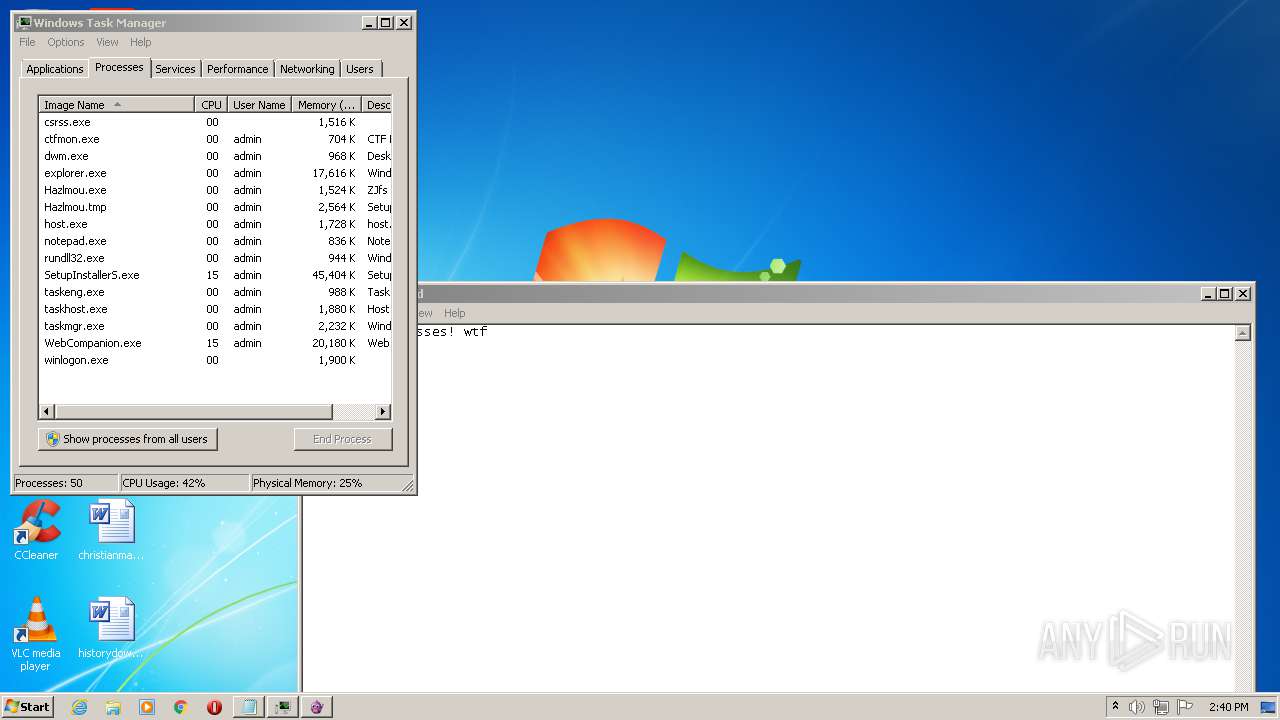Click the process list horizontal scrollbar thumb
Screen dimensions: 1280x720
[x=194, y=412]
